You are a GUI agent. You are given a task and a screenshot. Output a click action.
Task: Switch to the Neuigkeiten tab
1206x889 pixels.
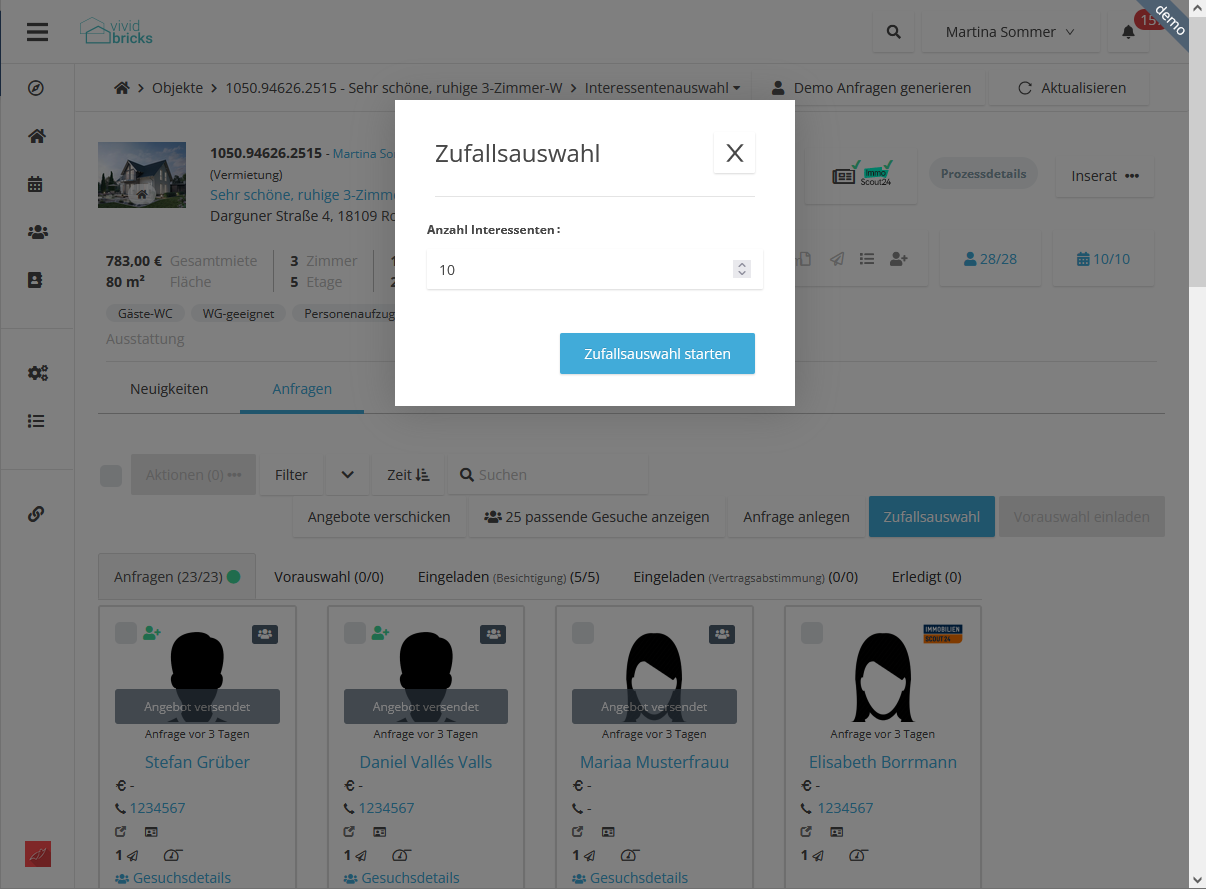coord(169,389)
